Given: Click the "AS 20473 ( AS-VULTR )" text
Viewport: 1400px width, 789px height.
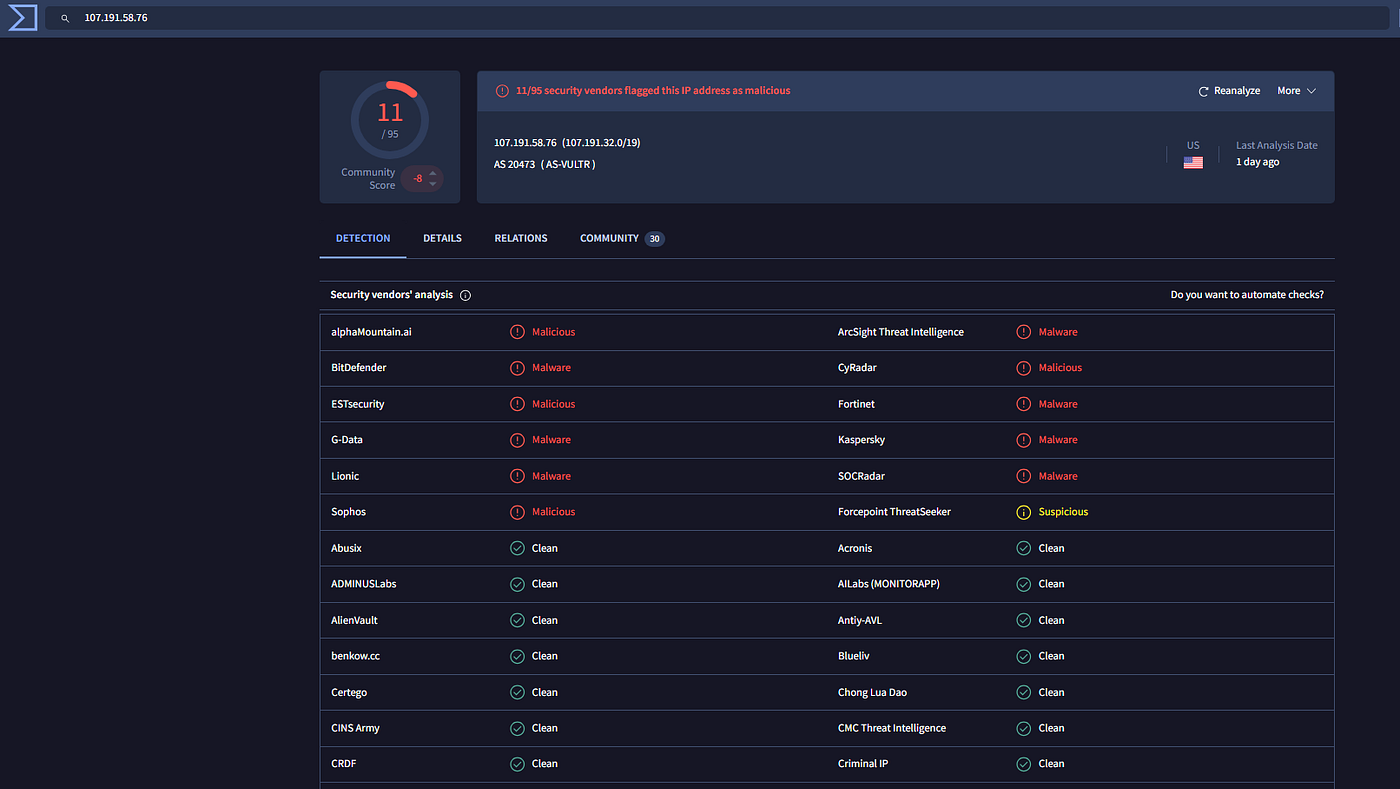Looking at the screenshot, I should tap(545, 164).
